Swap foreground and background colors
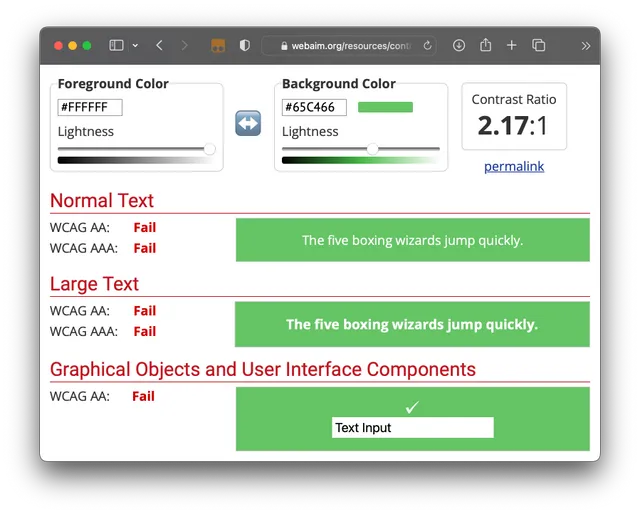640x514 pixels. click(x=248, y=123)
